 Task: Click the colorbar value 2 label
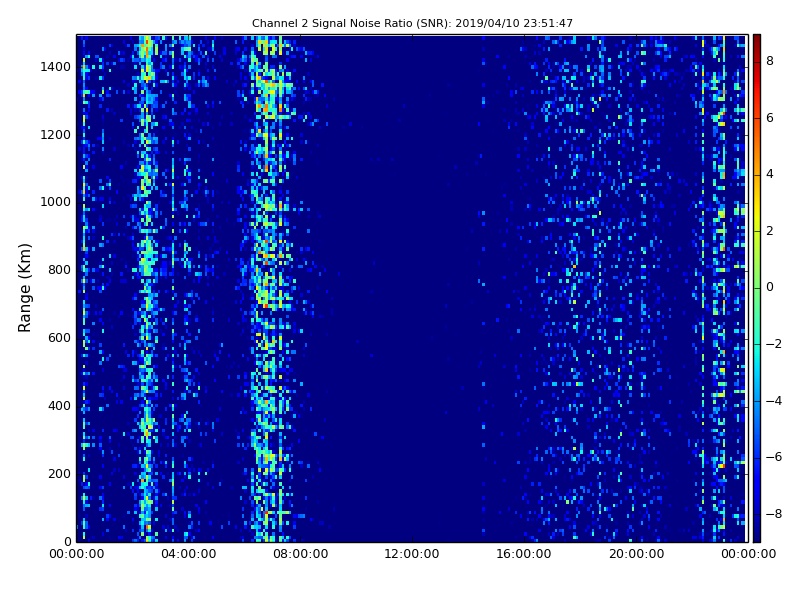point(770,231)
